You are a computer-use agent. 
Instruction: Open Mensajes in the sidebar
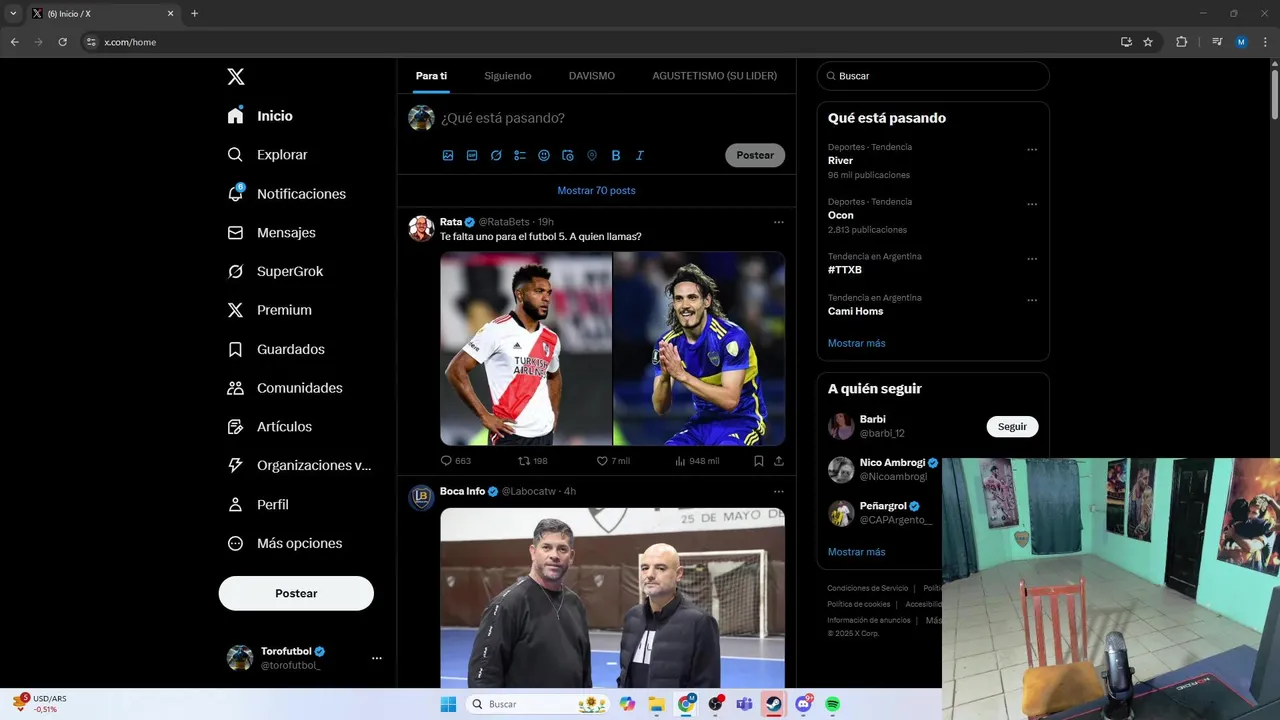(271, 232)
